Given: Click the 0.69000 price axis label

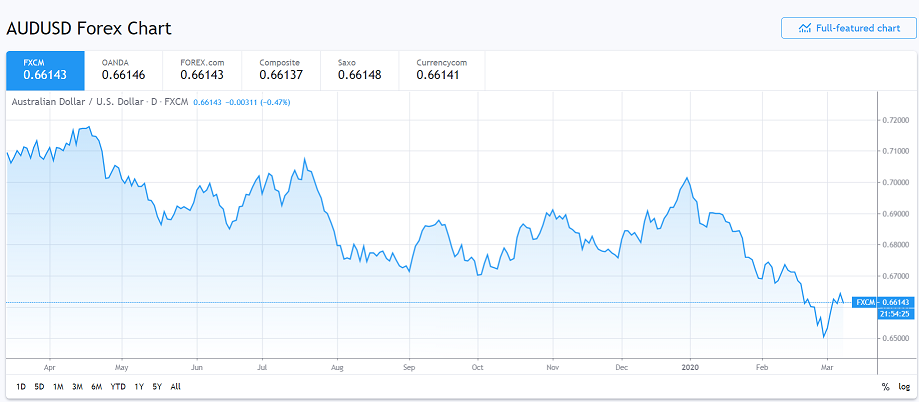Looking at the screenshot, I should click(x=896, y=214).
